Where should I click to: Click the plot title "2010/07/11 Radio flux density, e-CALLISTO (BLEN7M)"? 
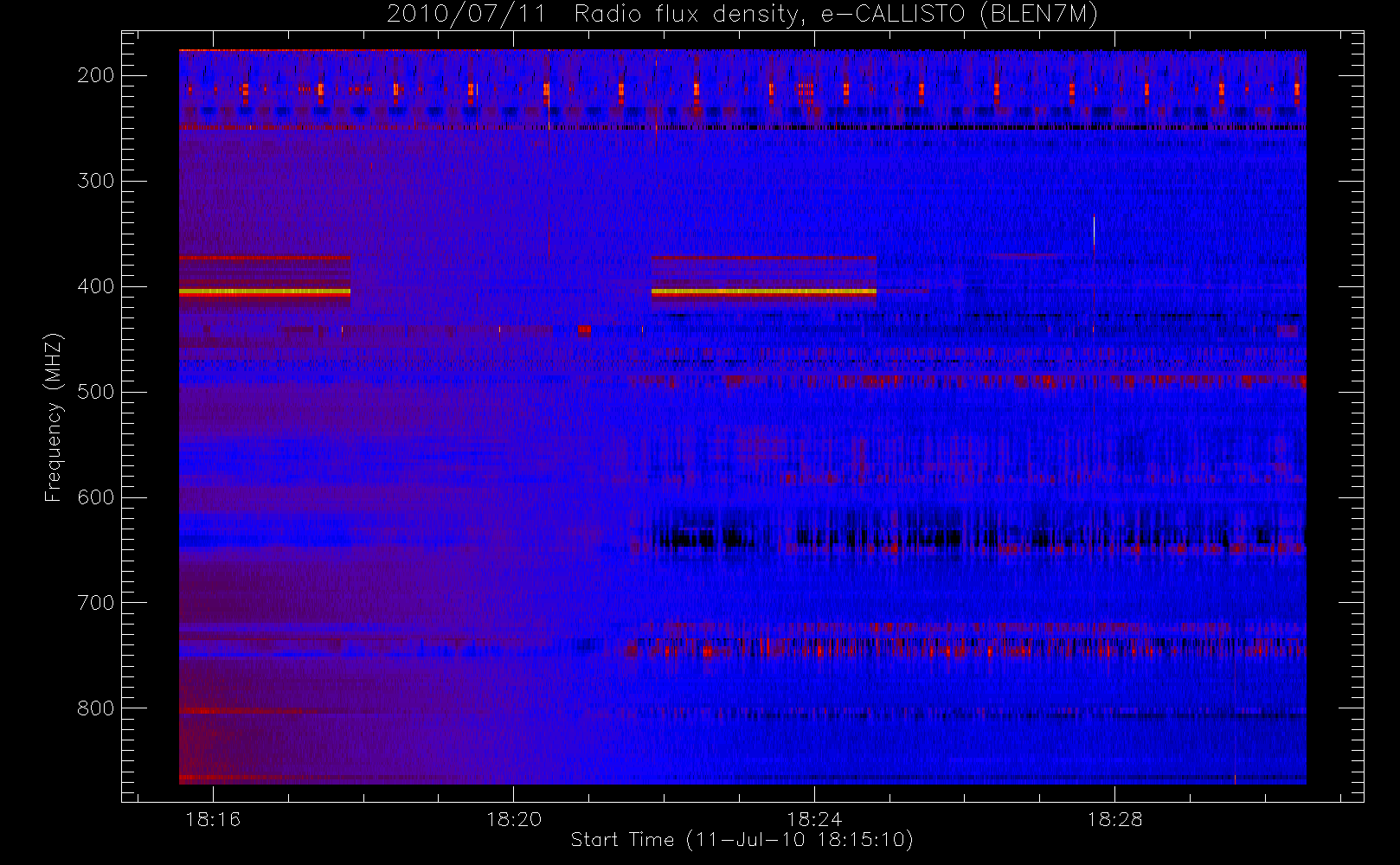[x=742, y=14]
